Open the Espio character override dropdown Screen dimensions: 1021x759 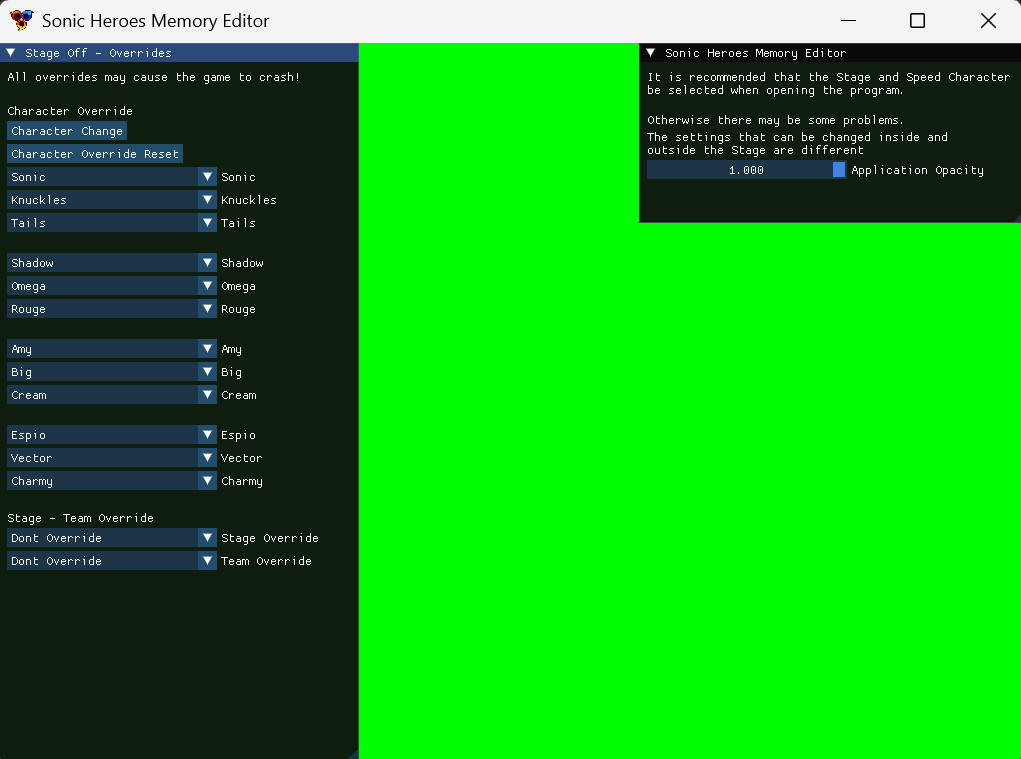point(207,434)
